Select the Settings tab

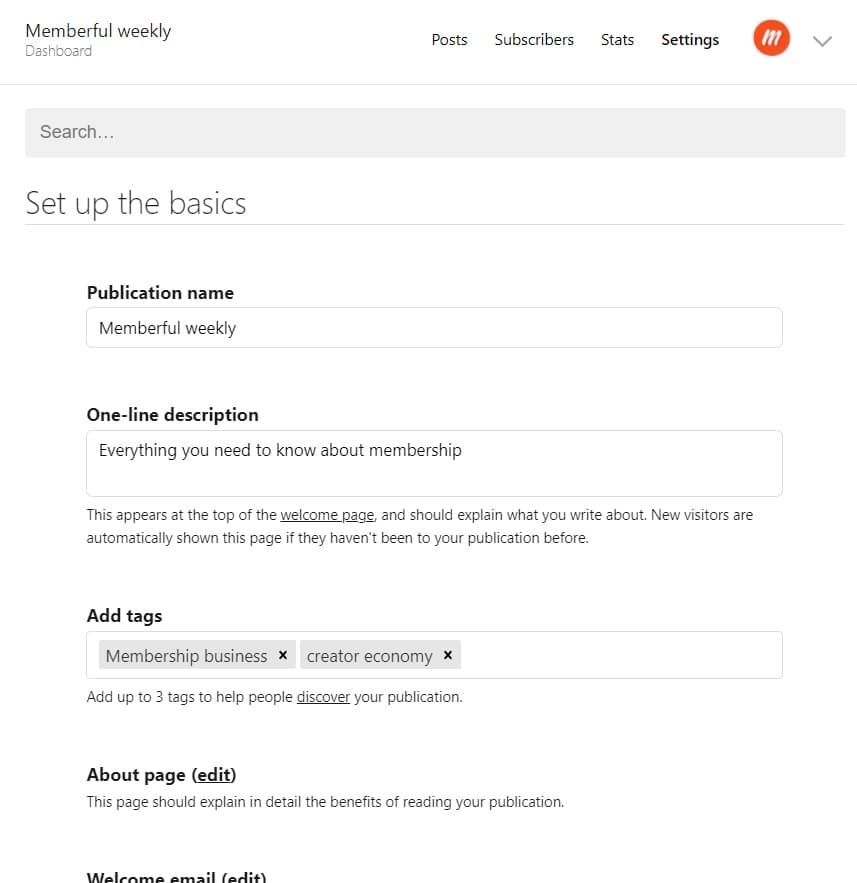click(690, 40)
